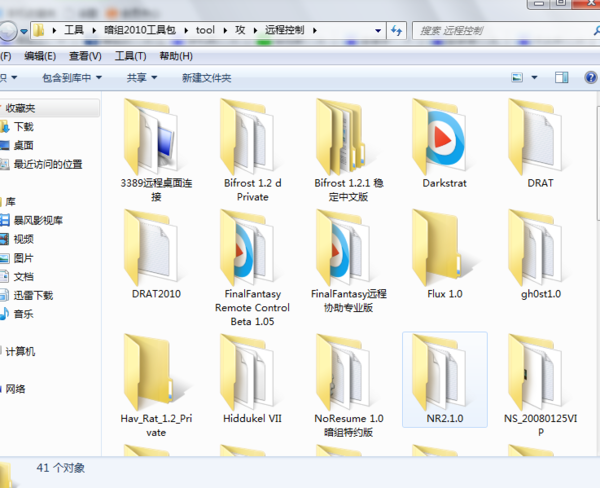Select the gh0st1.0 folder

pos(541,255)
